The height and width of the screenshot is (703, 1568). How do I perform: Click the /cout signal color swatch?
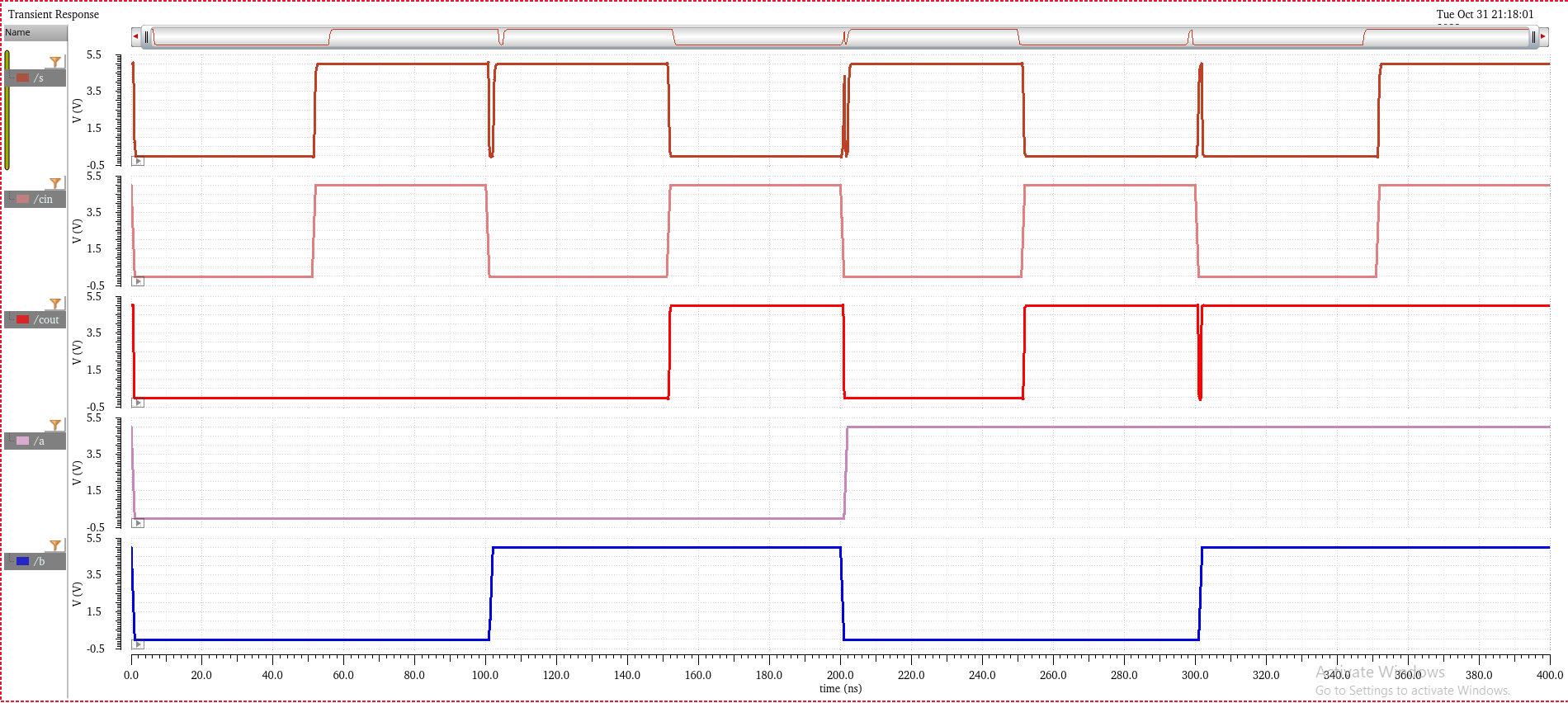click(23, 319)
